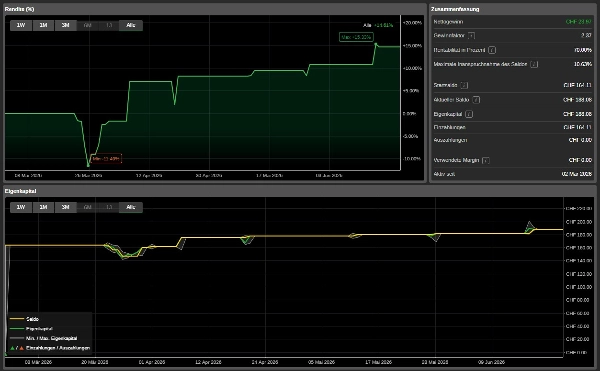Select Alle range in Eigenkapital chart
The image size is (600, 371).
pos(131,207)
